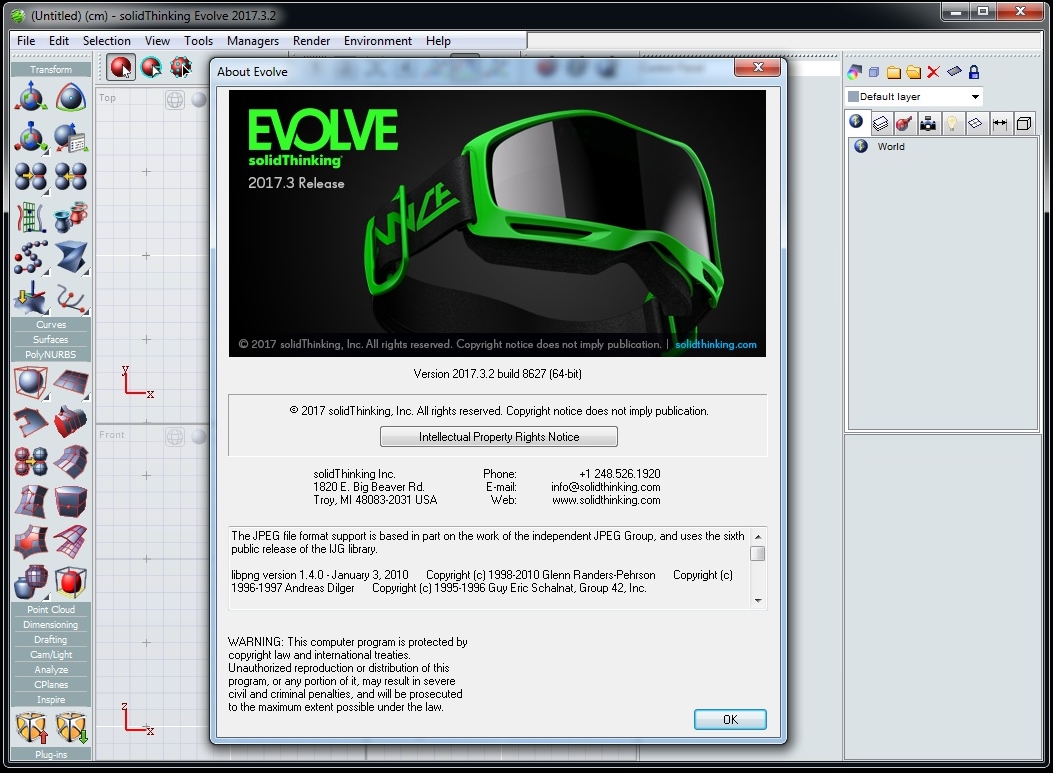The image size is (1053, 773).
Task: Switch to the World globe tab
Action: click(856, 122)
